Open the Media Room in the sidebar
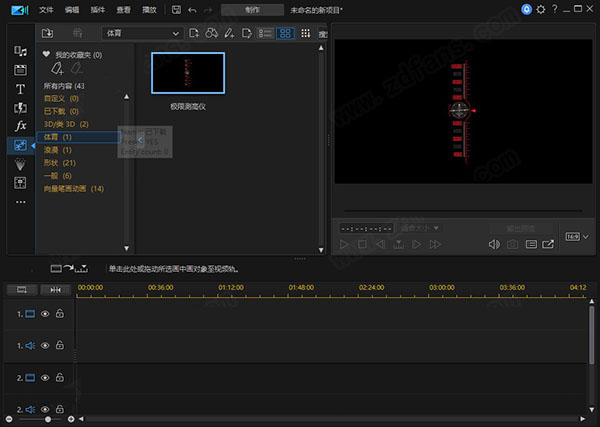The width and height of the screenshot is (600, 427). [x=20, y=51]
